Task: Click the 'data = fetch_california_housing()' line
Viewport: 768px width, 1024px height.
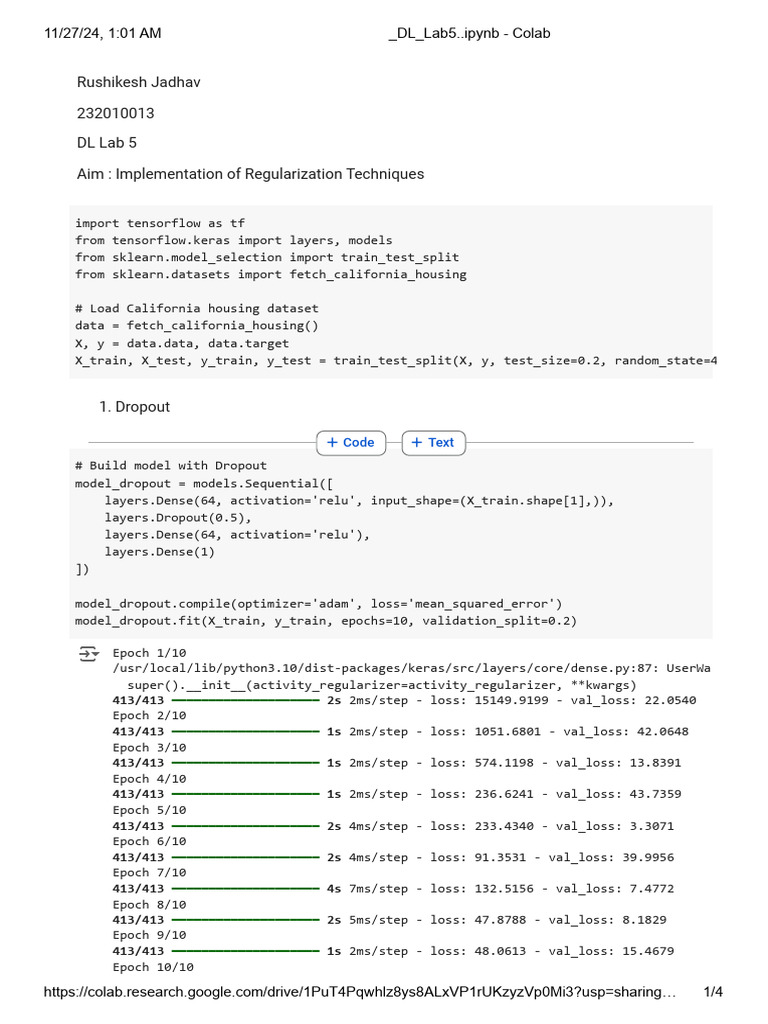Action: 197,325
